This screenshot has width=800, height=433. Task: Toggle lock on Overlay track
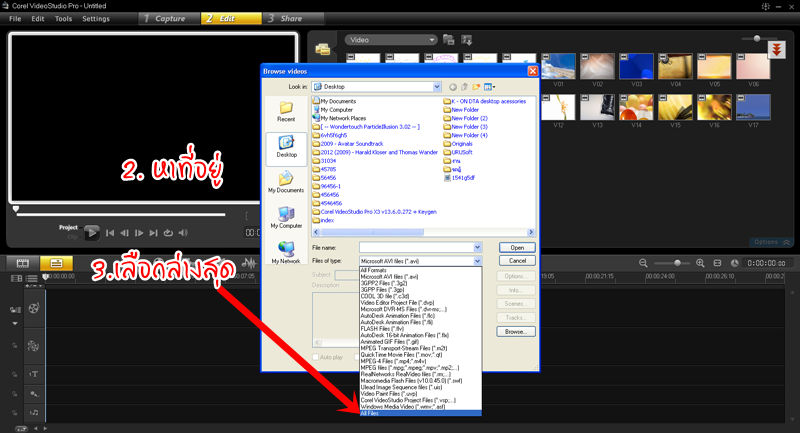14,346
